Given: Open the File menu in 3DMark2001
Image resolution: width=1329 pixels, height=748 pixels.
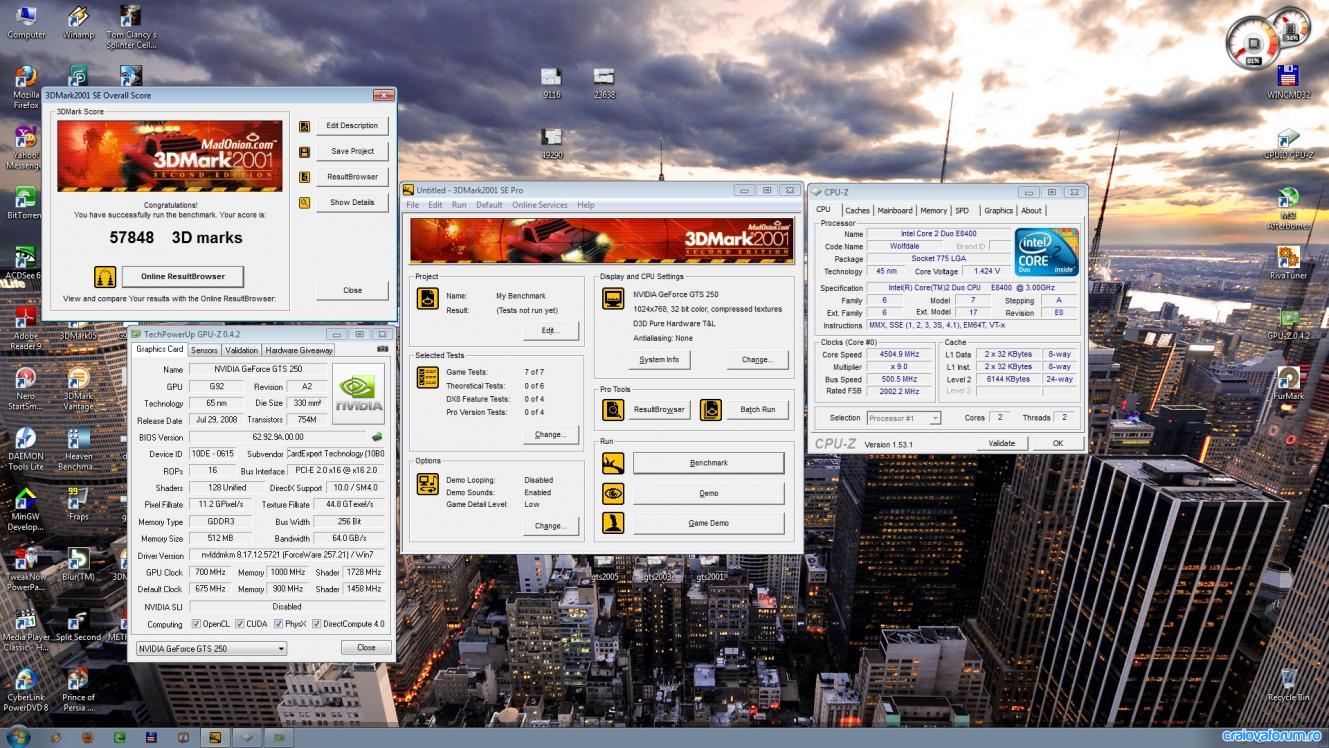Looking at the screenshot, I should [412, 205].
